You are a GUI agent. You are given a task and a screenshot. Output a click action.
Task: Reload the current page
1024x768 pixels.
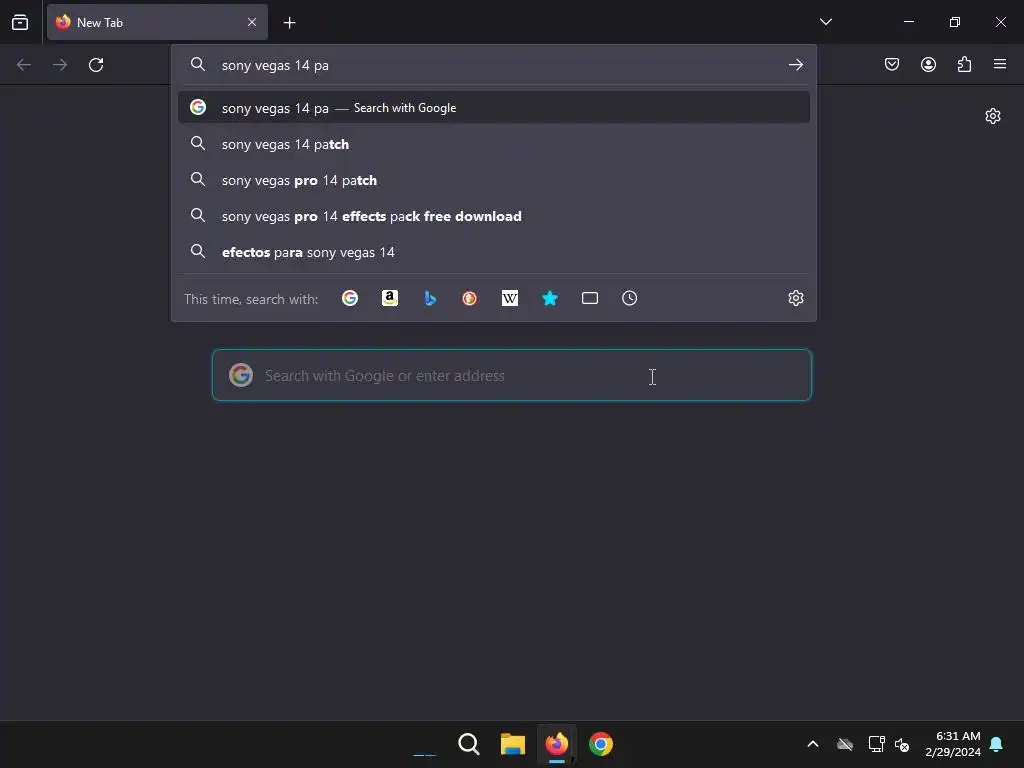96,65
